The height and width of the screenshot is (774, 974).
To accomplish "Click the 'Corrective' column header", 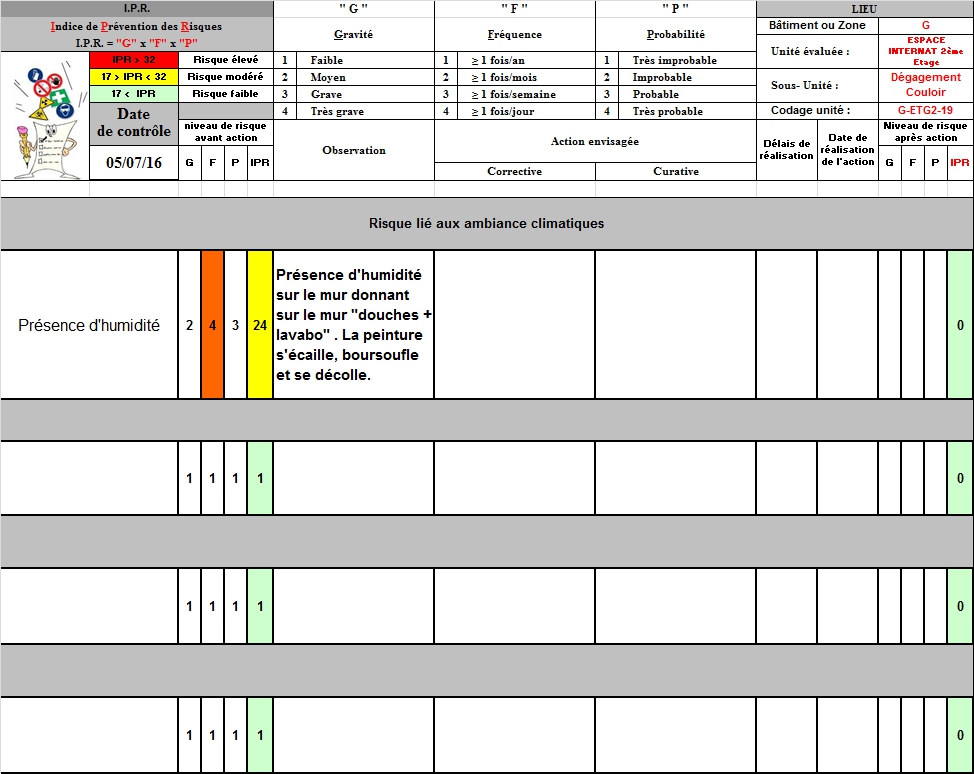I will pos(514,172).
